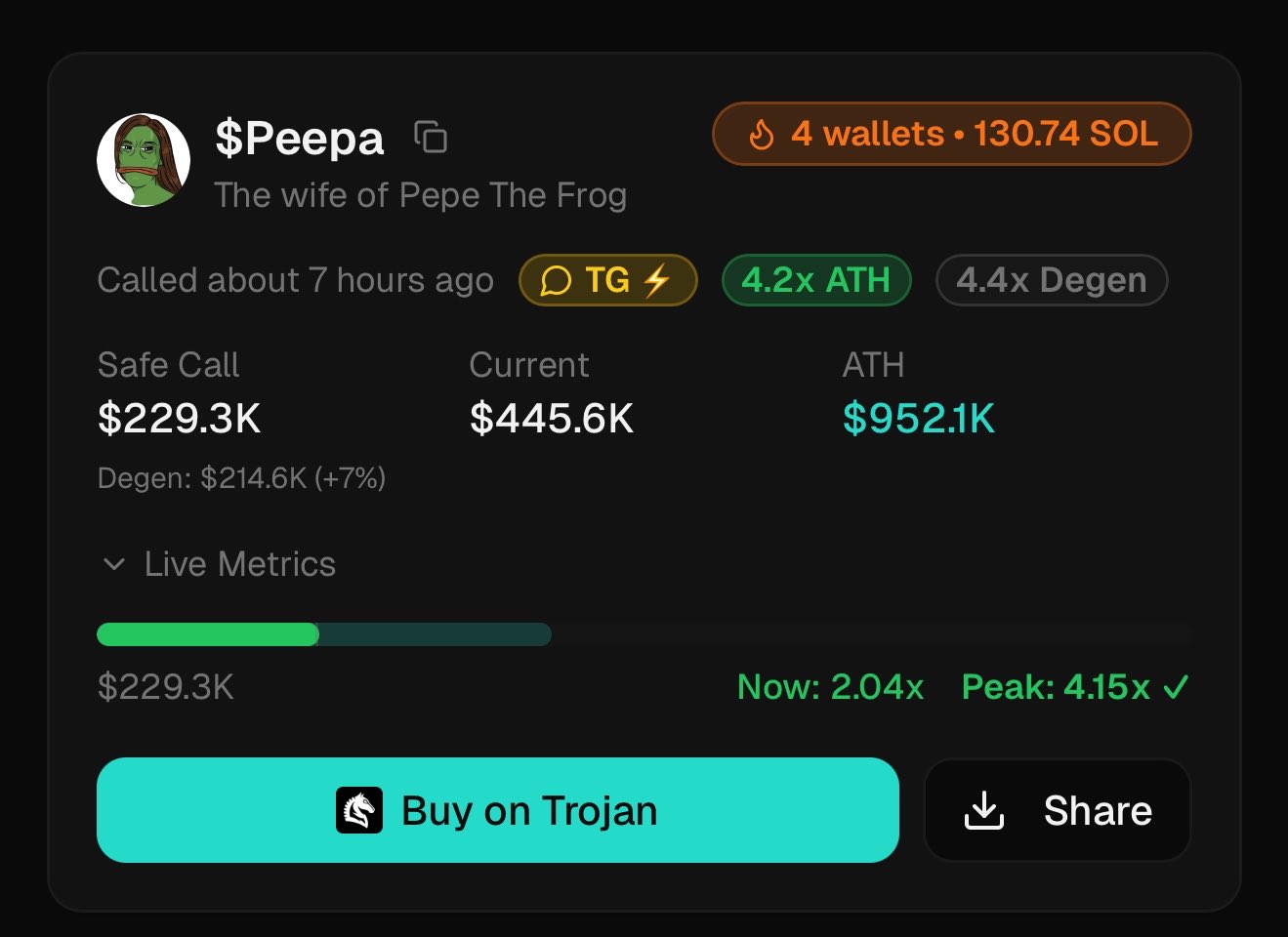1288x937 pixels.
Task: Open the 4 wallets 130.74 SOL badge
Action: pos(952,135)
